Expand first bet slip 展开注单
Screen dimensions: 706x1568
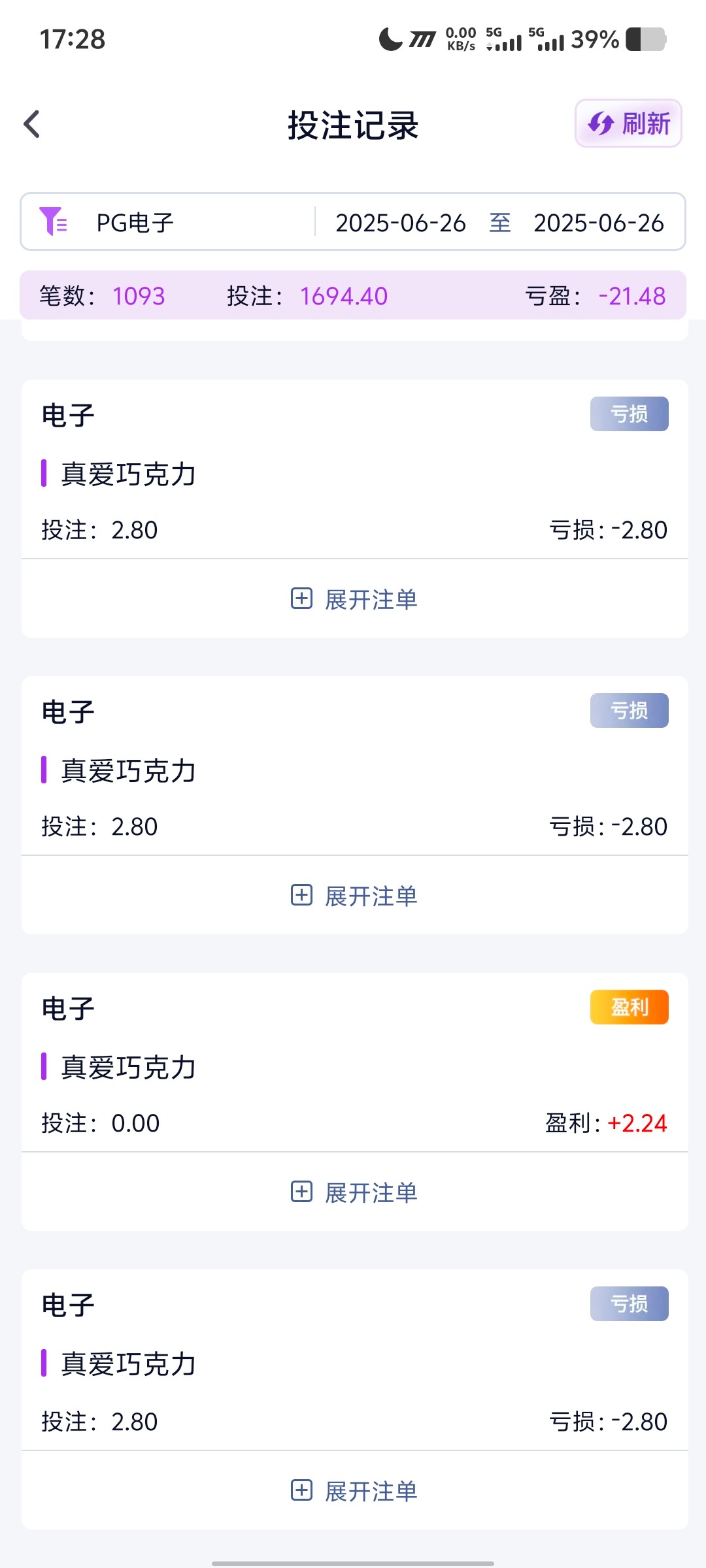point(371,599)
